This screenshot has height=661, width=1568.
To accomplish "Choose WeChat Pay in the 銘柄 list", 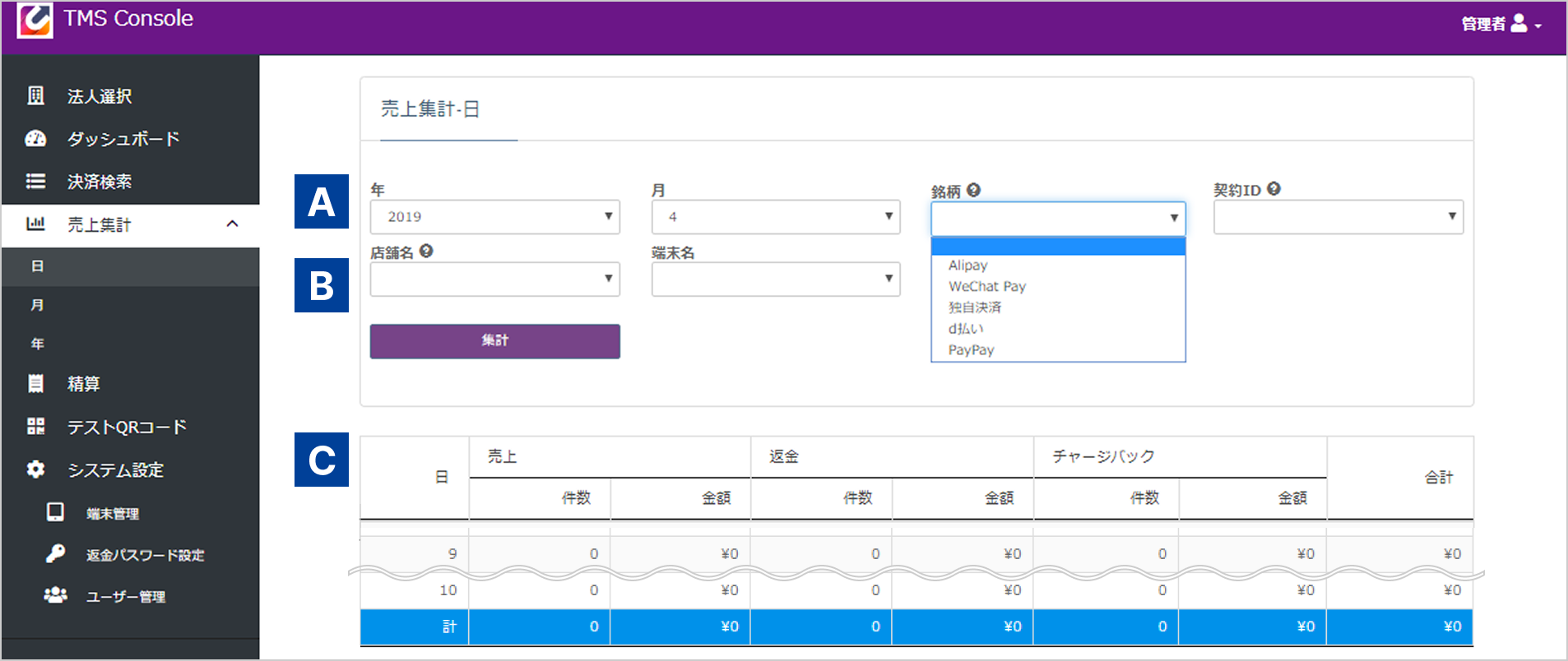I will tap(986, 287).
